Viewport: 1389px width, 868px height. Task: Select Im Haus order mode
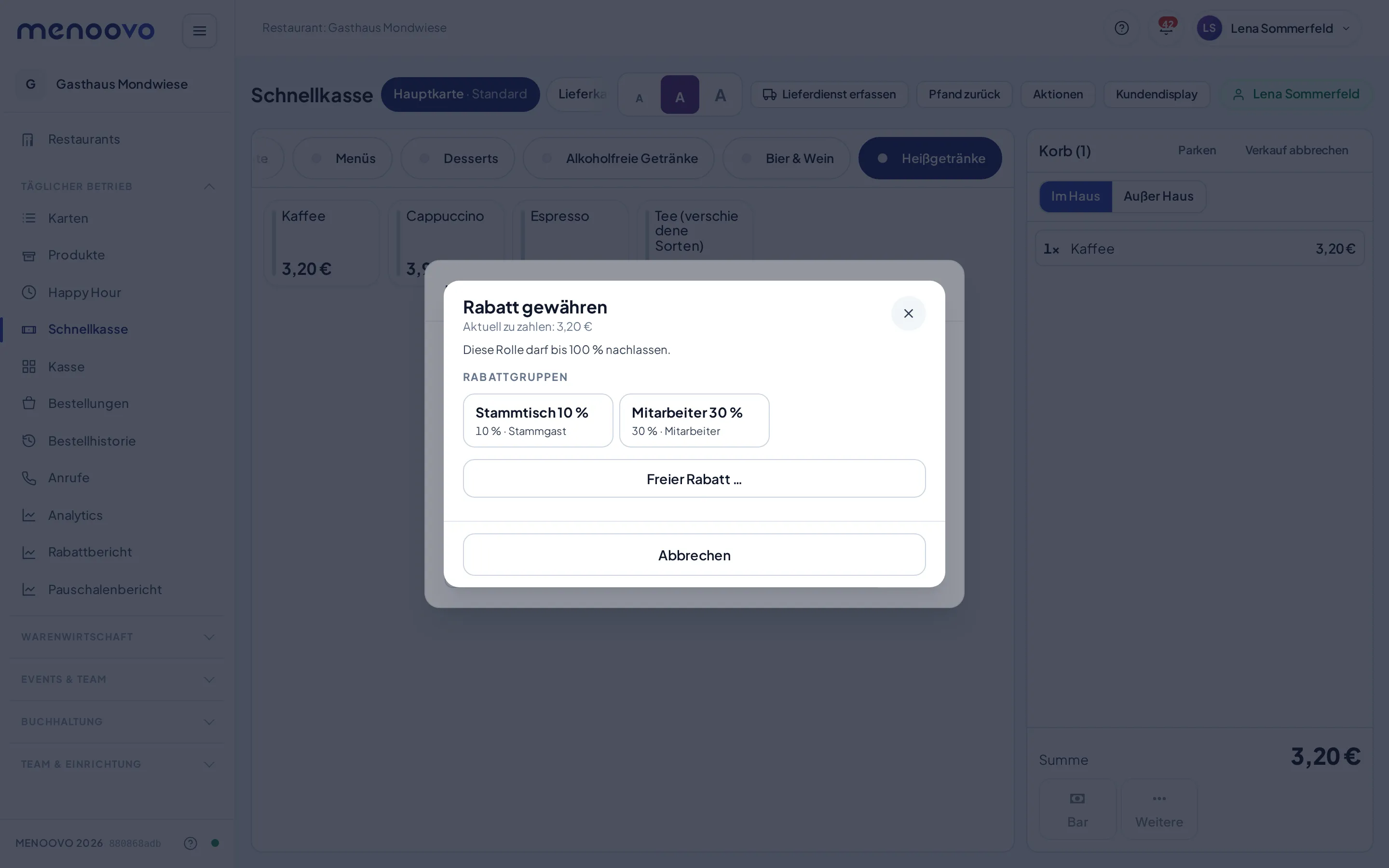click(x=1075, y=196)
